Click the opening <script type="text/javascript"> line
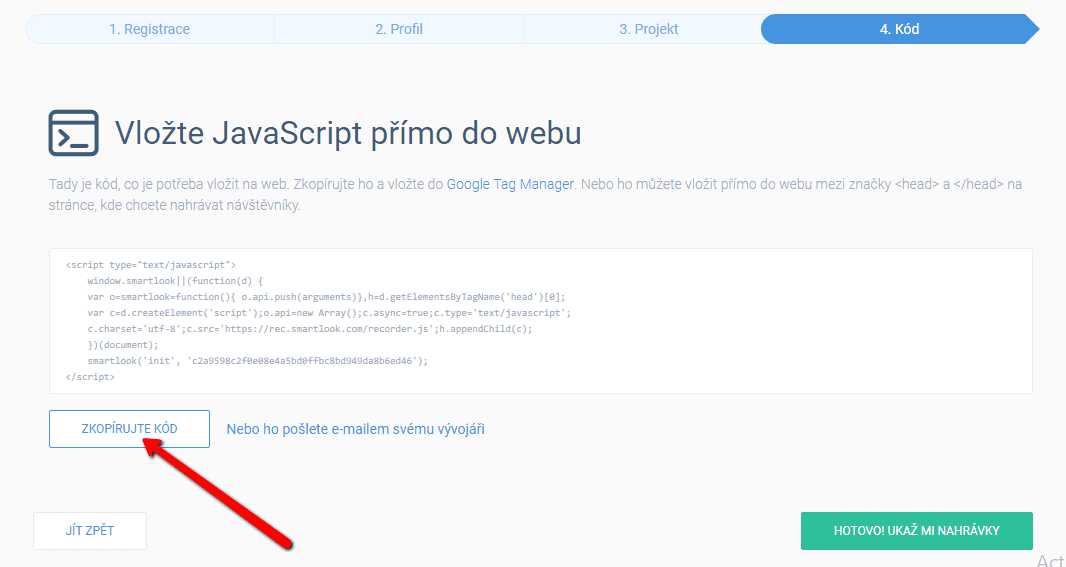The height and width of the screenshot is (567, 1066). point(151,264)
